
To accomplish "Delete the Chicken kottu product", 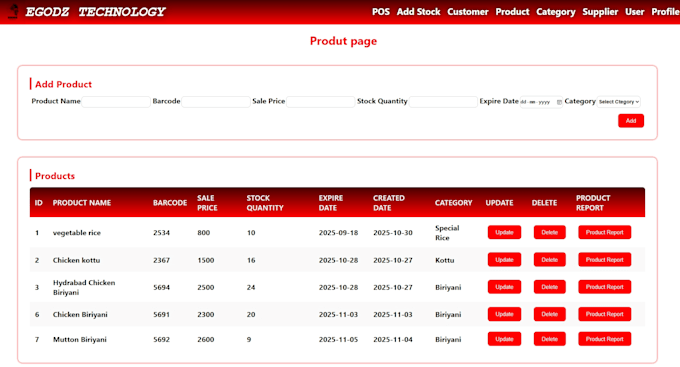I will click(549, 260).
